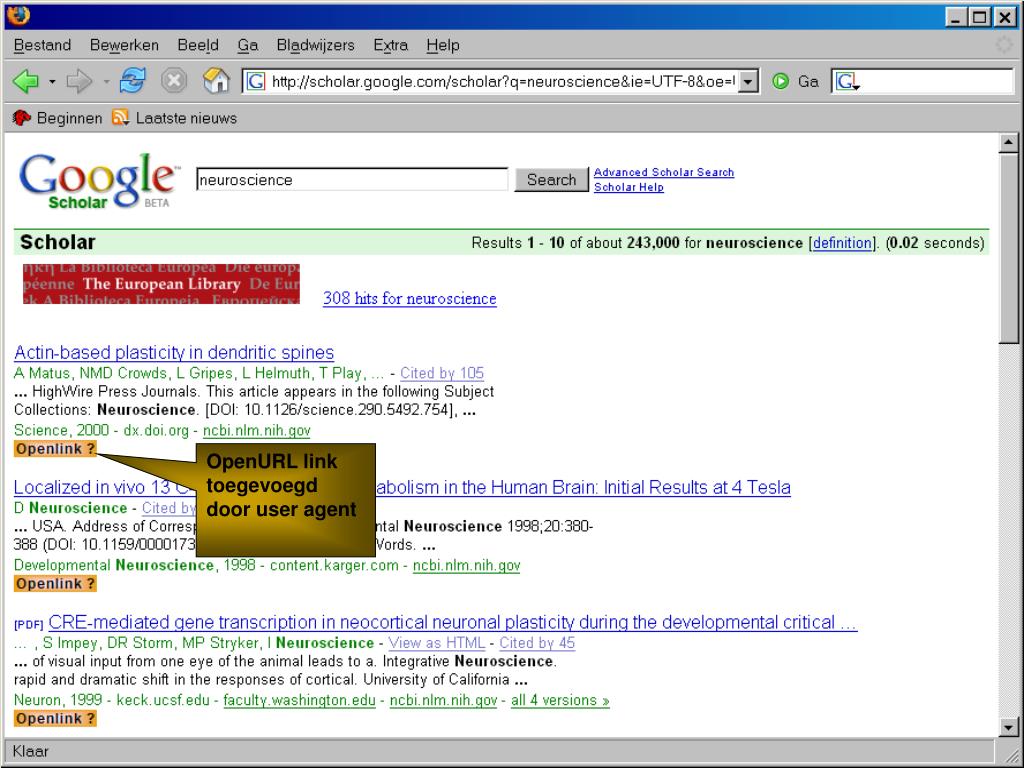The height and width of the screenshot is (768, 1024).
Task: Click the Klaar status bar text
Action: click(x=31, y=751)
